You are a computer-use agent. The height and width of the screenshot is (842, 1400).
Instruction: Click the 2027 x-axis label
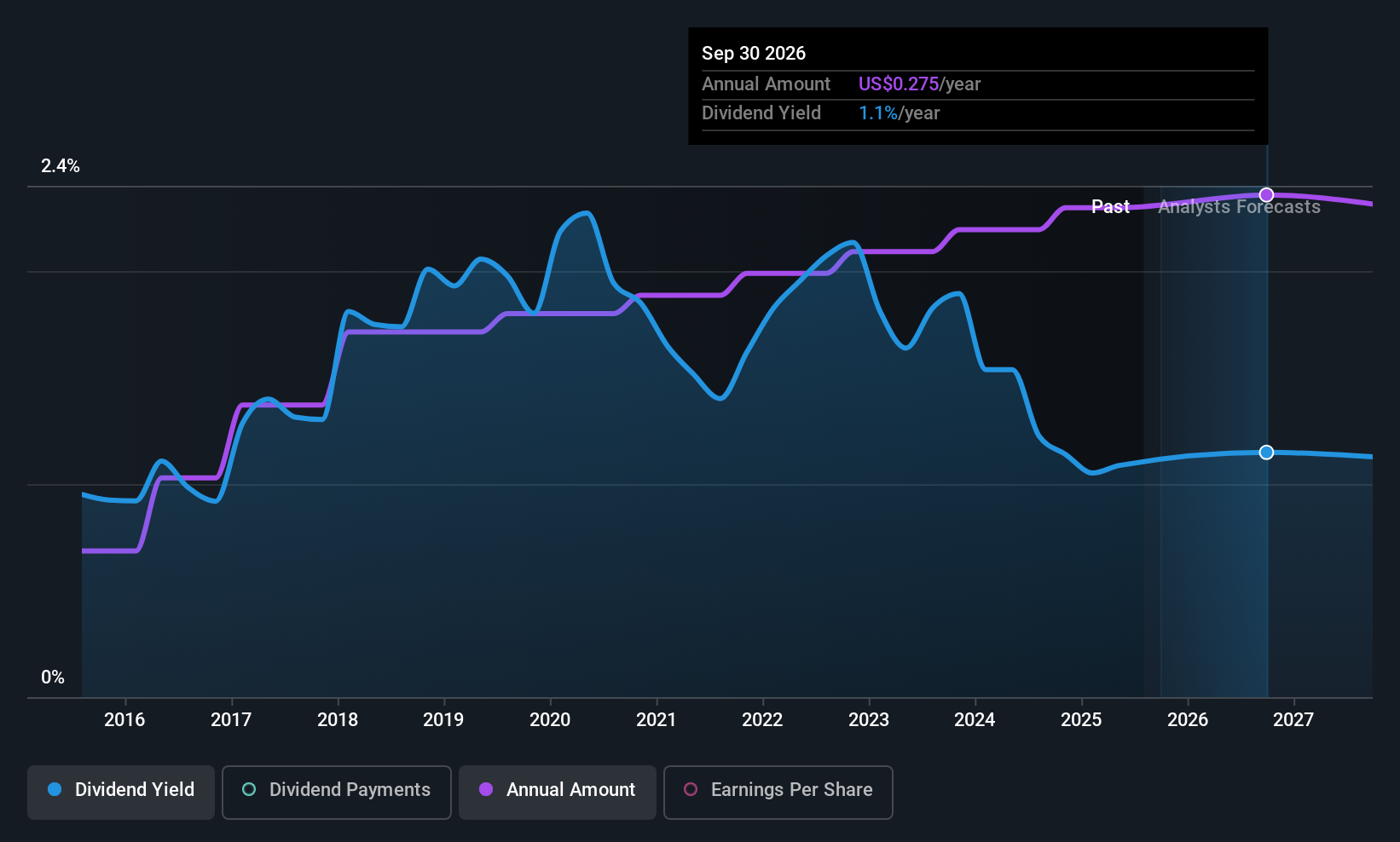click(x=1293, y=720)
